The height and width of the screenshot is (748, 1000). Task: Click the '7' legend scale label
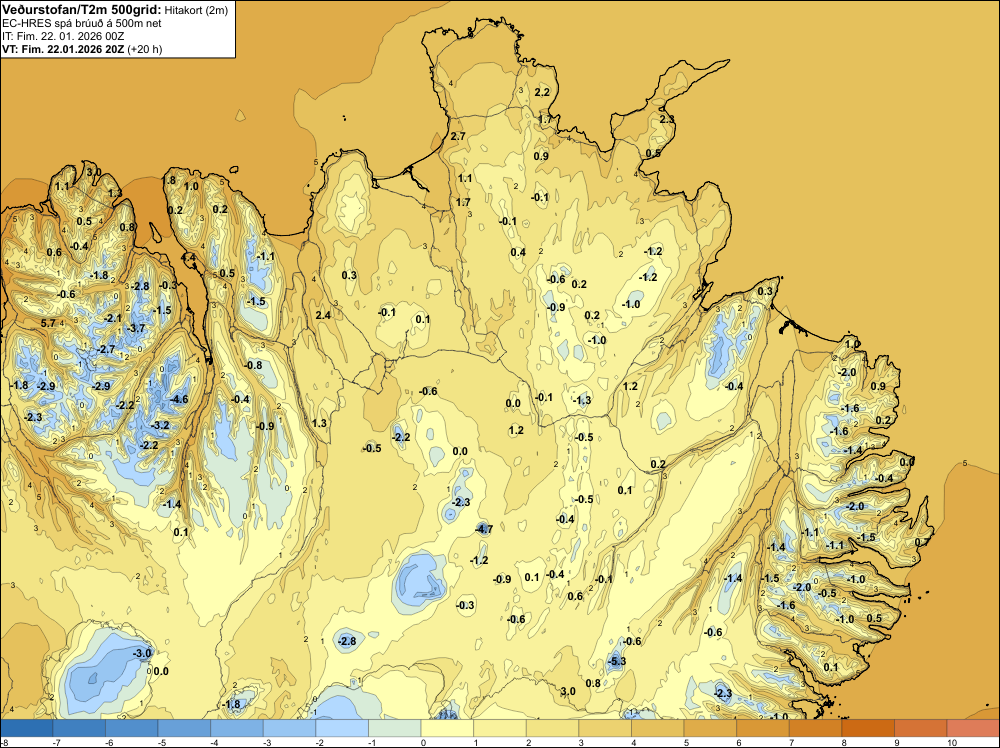[791, 742]
